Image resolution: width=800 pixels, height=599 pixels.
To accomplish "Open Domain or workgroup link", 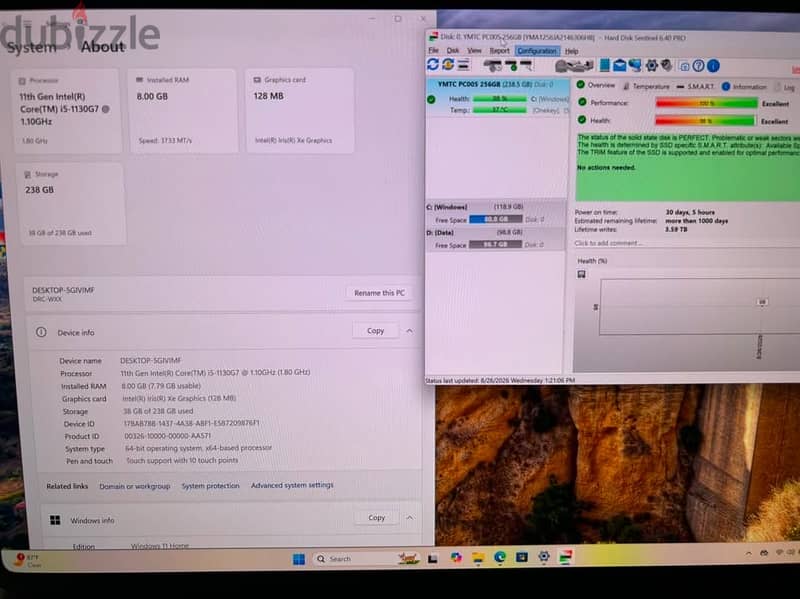I will click(135, 486).
